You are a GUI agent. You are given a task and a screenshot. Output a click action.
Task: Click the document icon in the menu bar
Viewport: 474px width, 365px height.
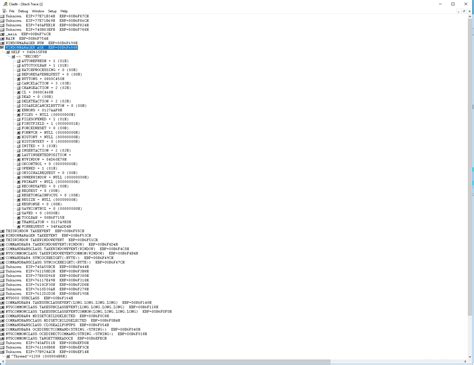4,11
